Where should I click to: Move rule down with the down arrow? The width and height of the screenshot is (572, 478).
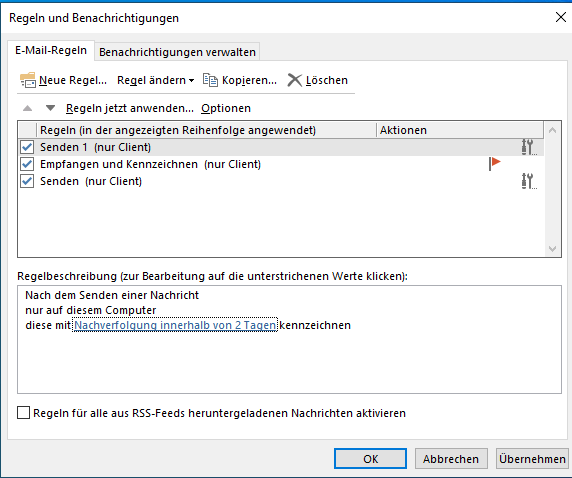tap(50, 108)
